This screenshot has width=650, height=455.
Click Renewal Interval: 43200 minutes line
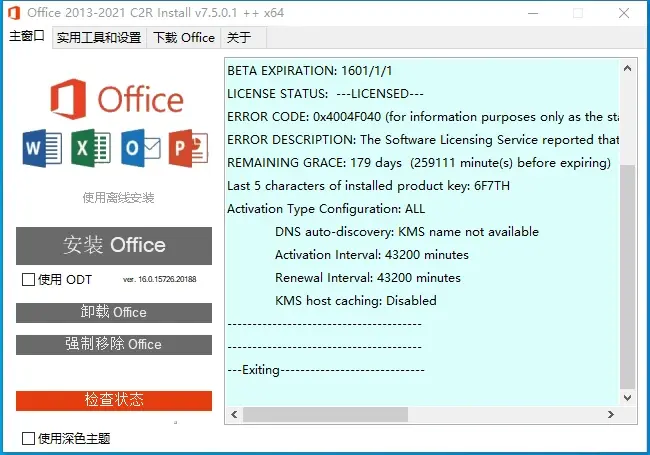click(368, 278)
